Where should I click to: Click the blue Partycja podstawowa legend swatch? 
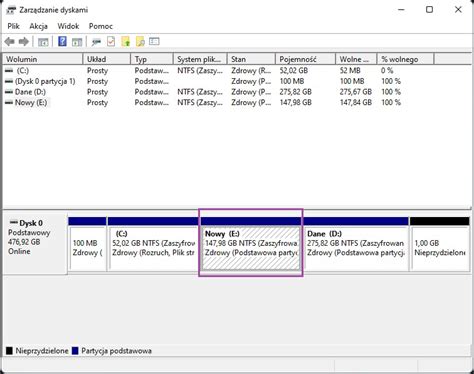coord(75,351)
